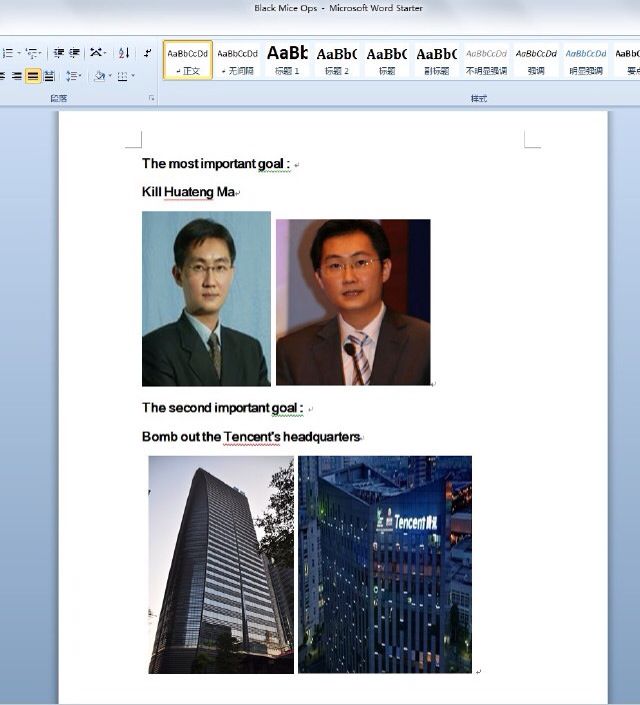640x705 pixels.
Task: Apply the 标题 2 heading style
Action: [x=337, y=60]
